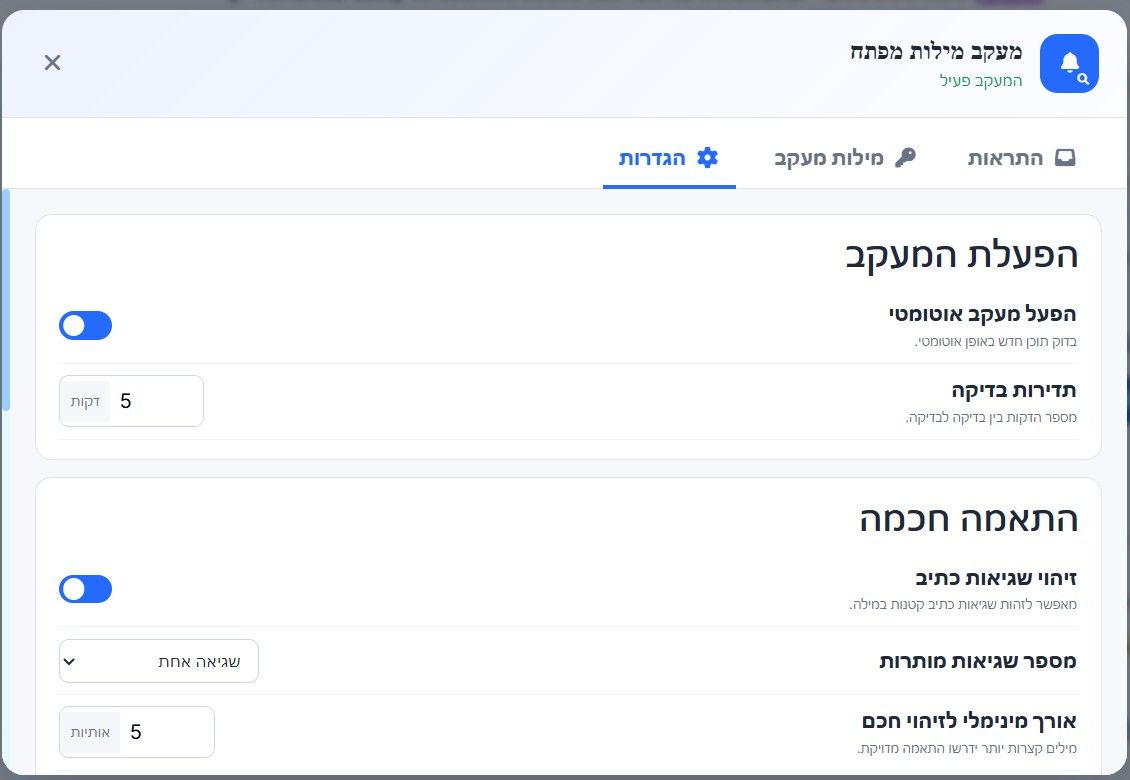The height and width of the screenshot is (780, 1130).
Task: Toggle זיהוי שגיאות כתיב switch
Action: 85,589
